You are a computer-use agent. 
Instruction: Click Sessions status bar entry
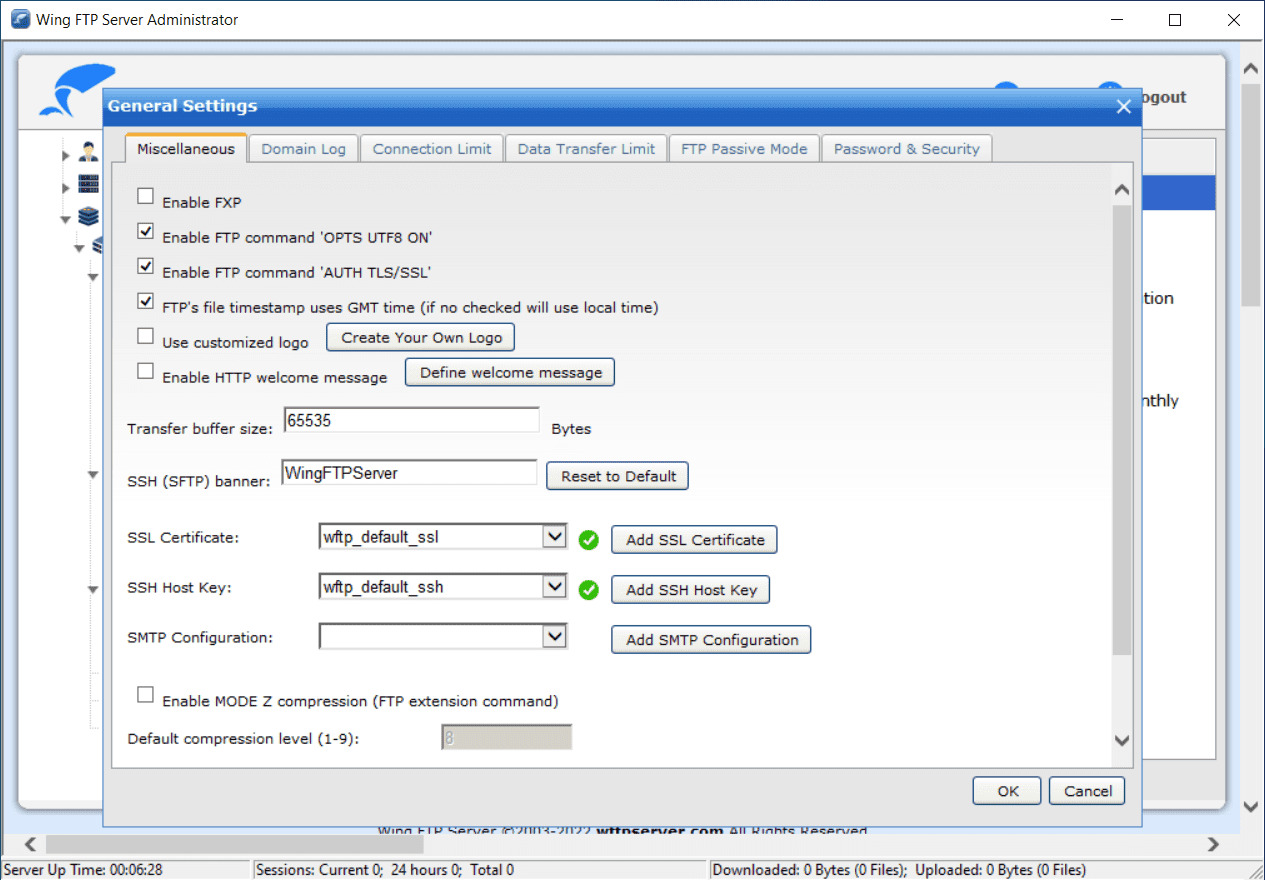(x=385, y=870)
